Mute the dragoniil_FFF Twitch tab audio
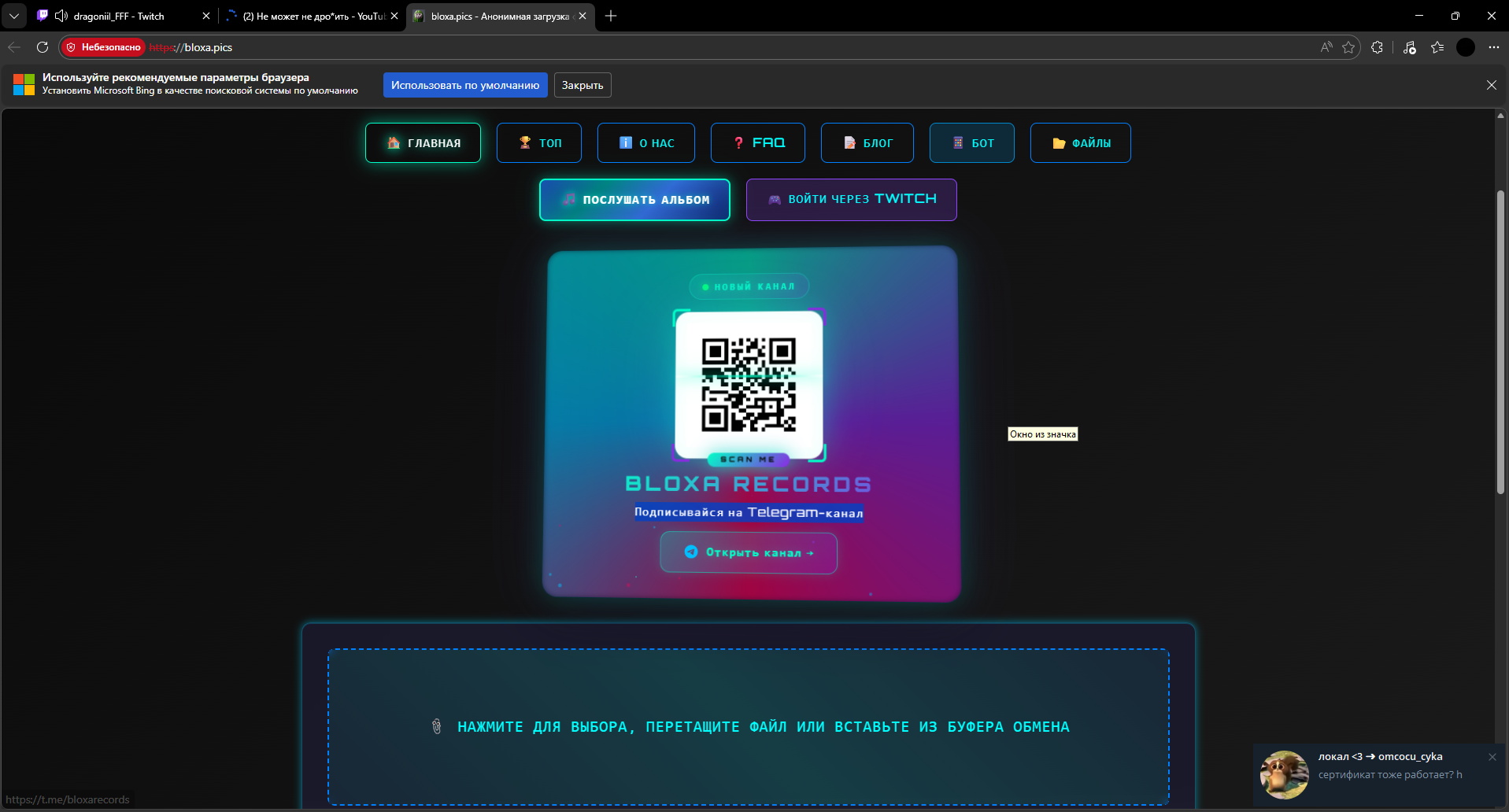Viewport: 1509px width, 812px height. pyautogui.click(x=61, y=16)
